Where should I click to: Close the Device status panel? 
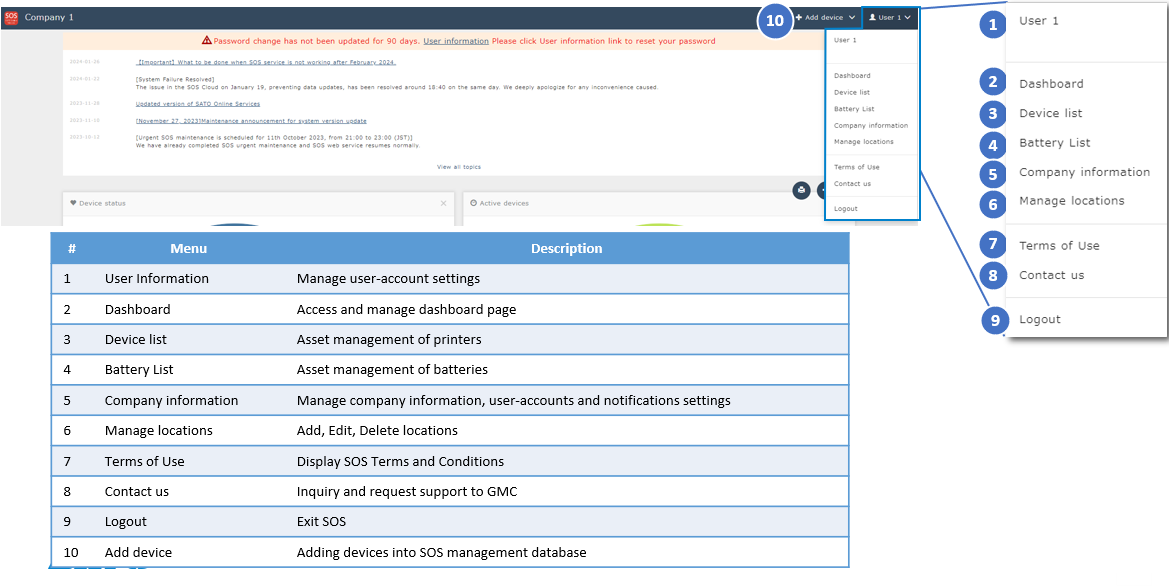click(445, 203)
